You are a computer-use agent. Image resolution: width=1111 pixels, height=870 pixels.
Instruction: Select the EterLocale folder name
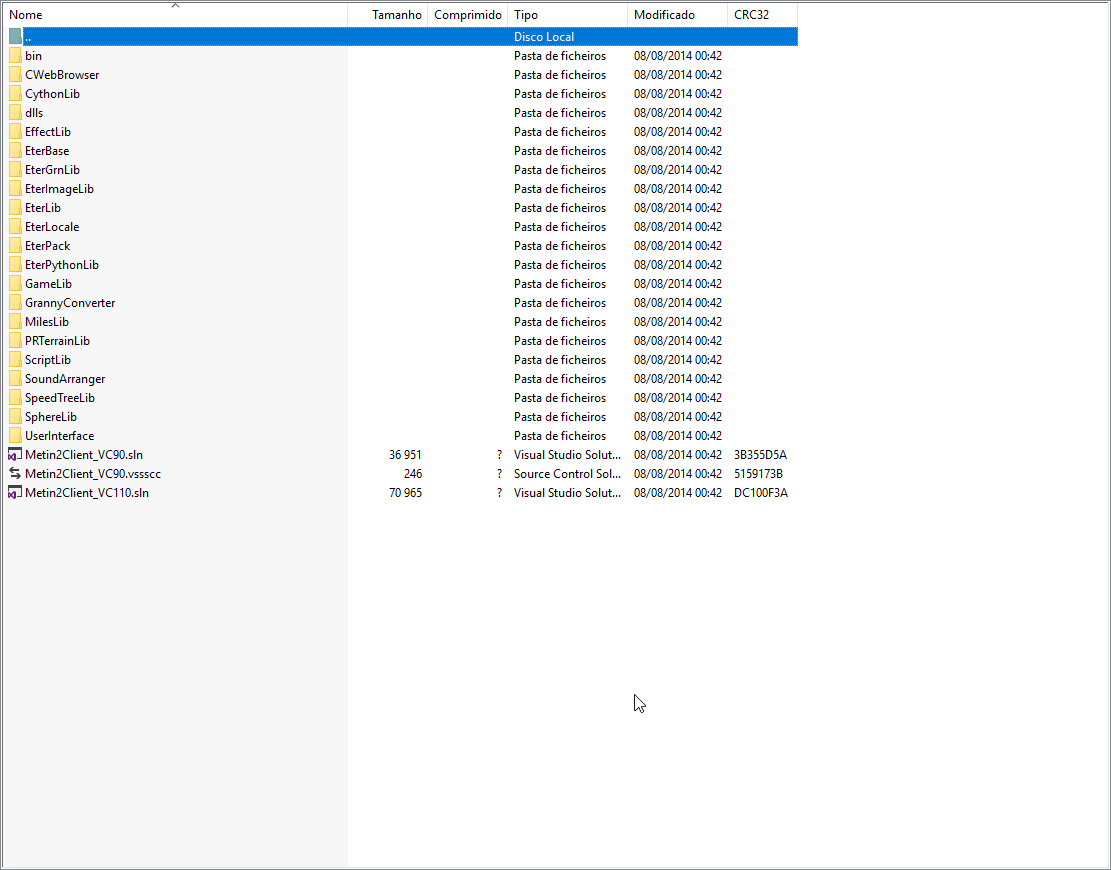coord(52,227)
